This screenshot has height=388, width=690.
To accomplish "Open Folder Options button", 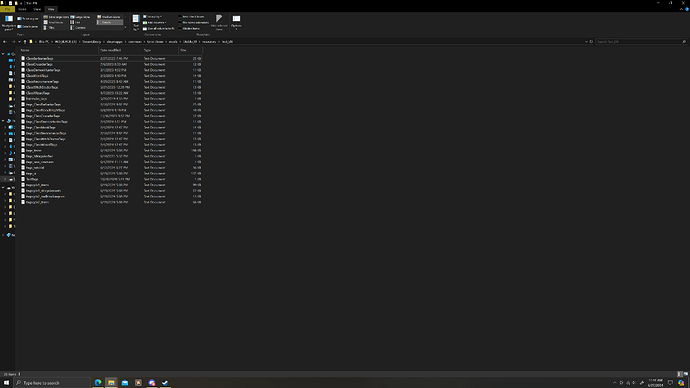I will tap(236, 22).
